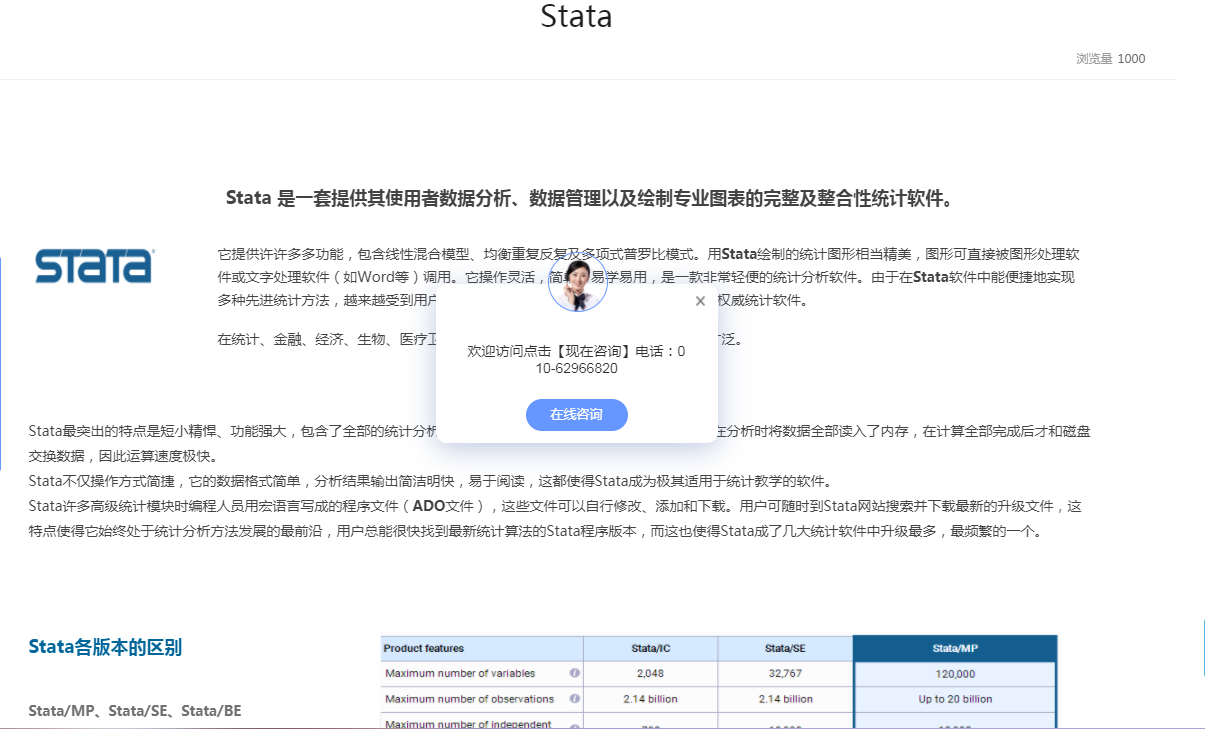
Task: Click 2.14 billion under Stata/IC
Action: tap(650, 699)
